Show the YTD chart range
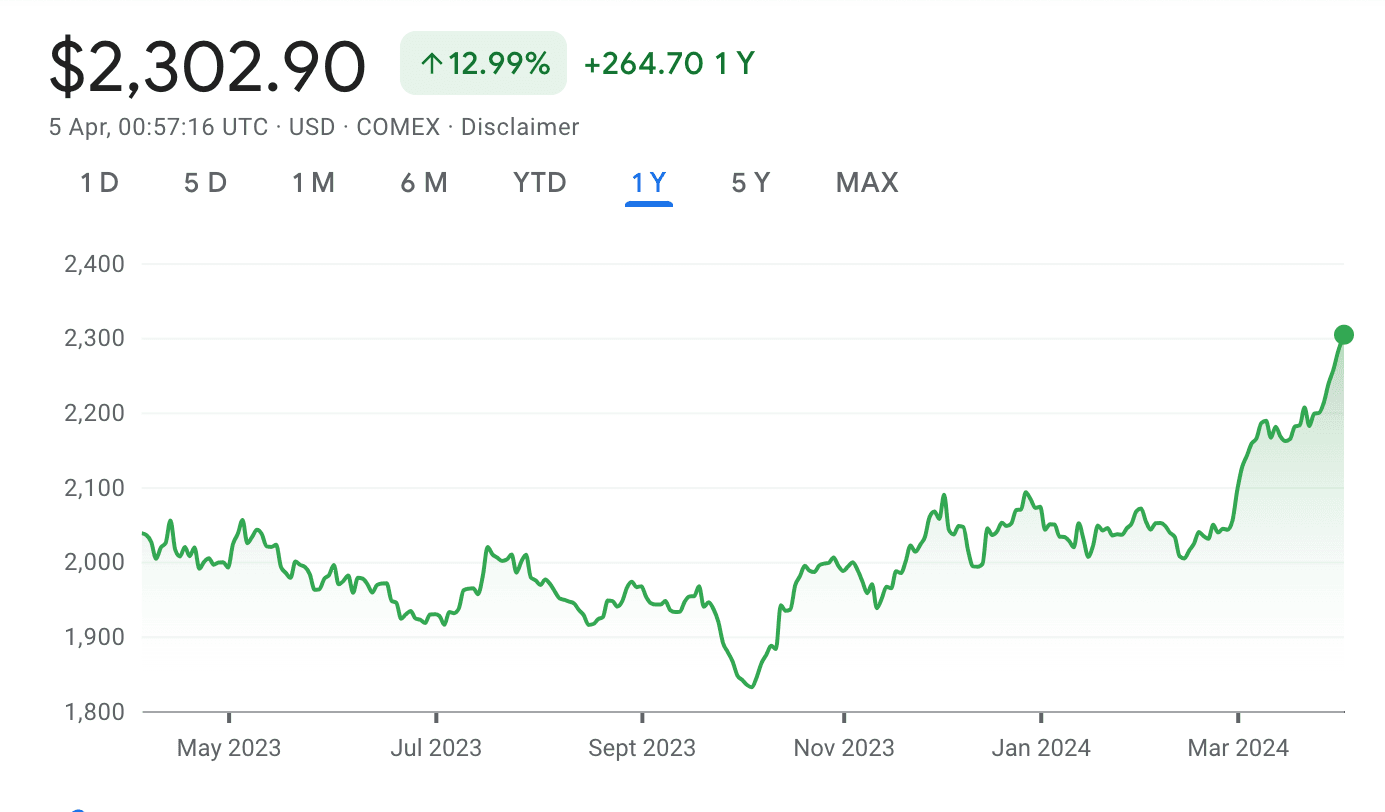The image size is (1385, 812). [x=540, y=183]
